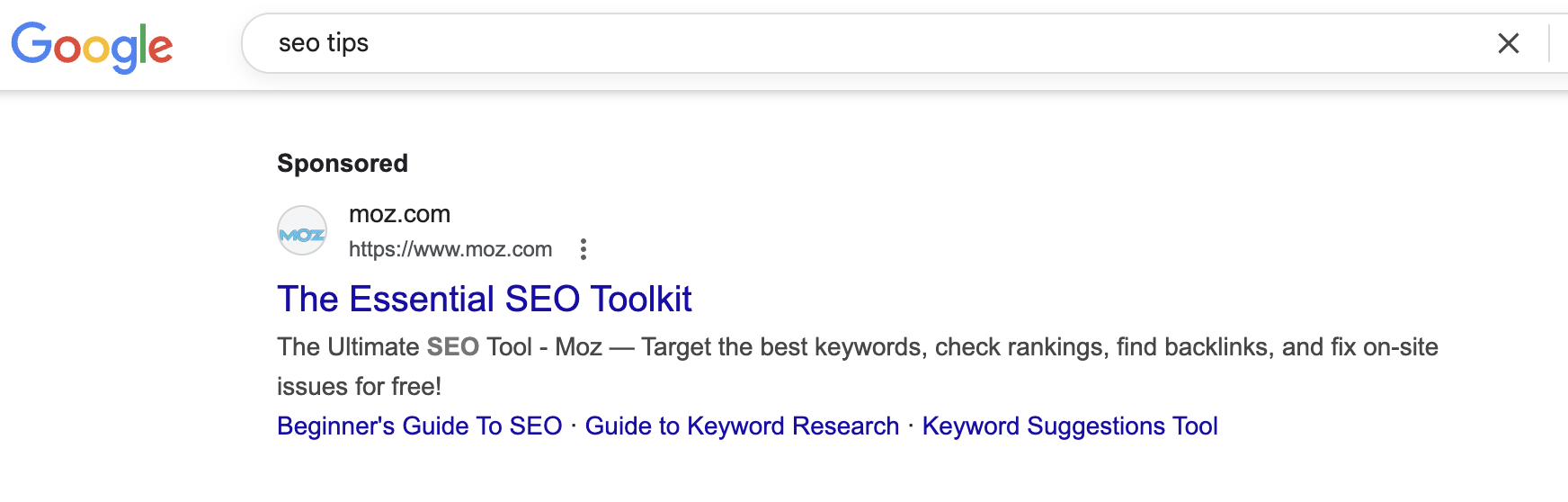The image size is (1568, 502).
Task: Click the "issues for free!" description line
Action: (x=360, y=386)
